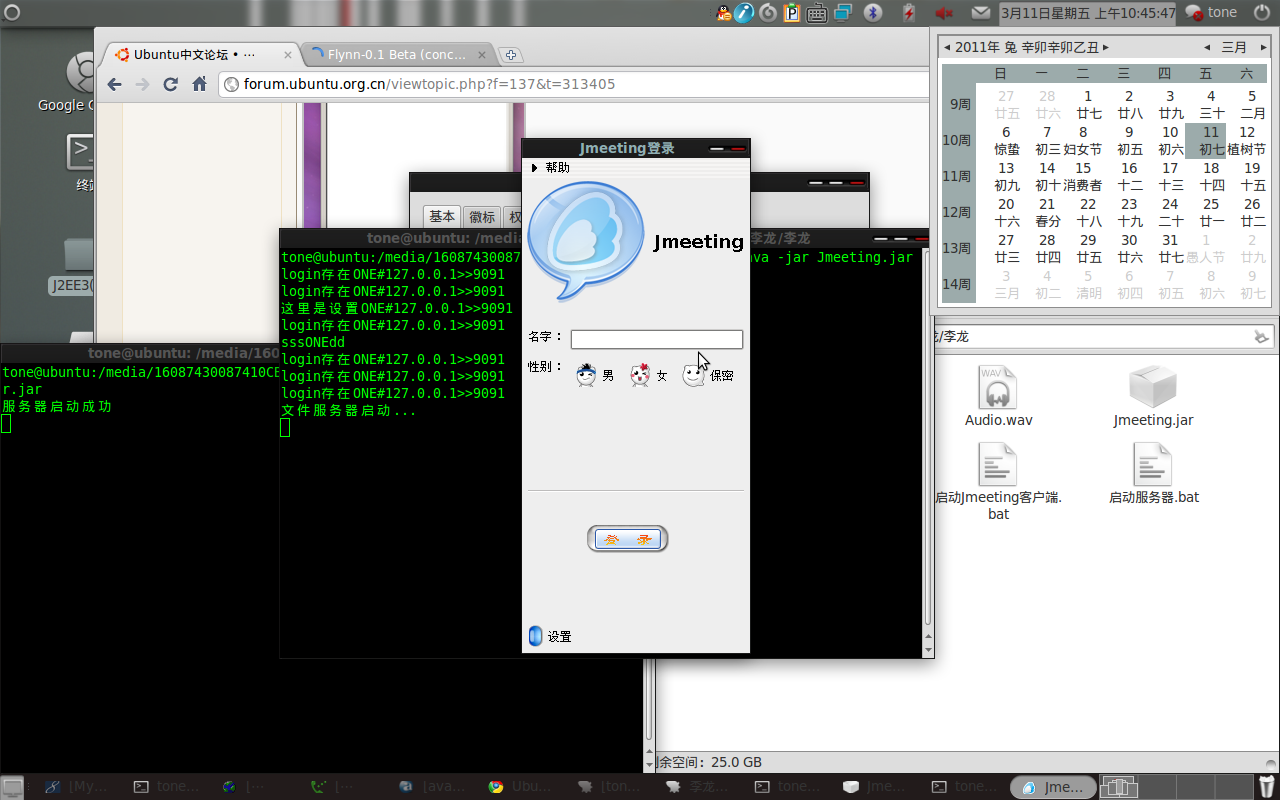The height and width of the screenshot is (800, 1280).
Task: Click the Jmeeting login button
Action: tap(627, 539)
